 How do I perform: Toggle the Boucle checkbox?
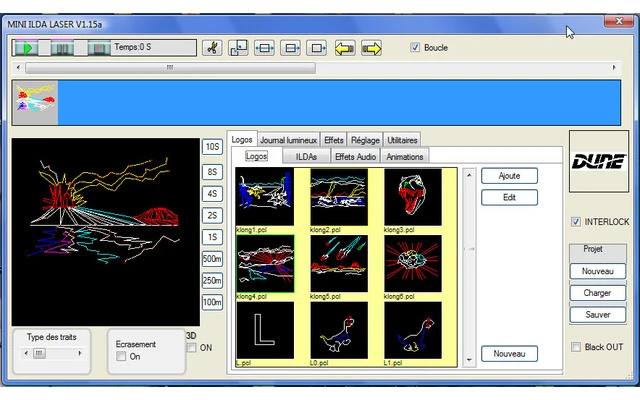tap(415, 47)
